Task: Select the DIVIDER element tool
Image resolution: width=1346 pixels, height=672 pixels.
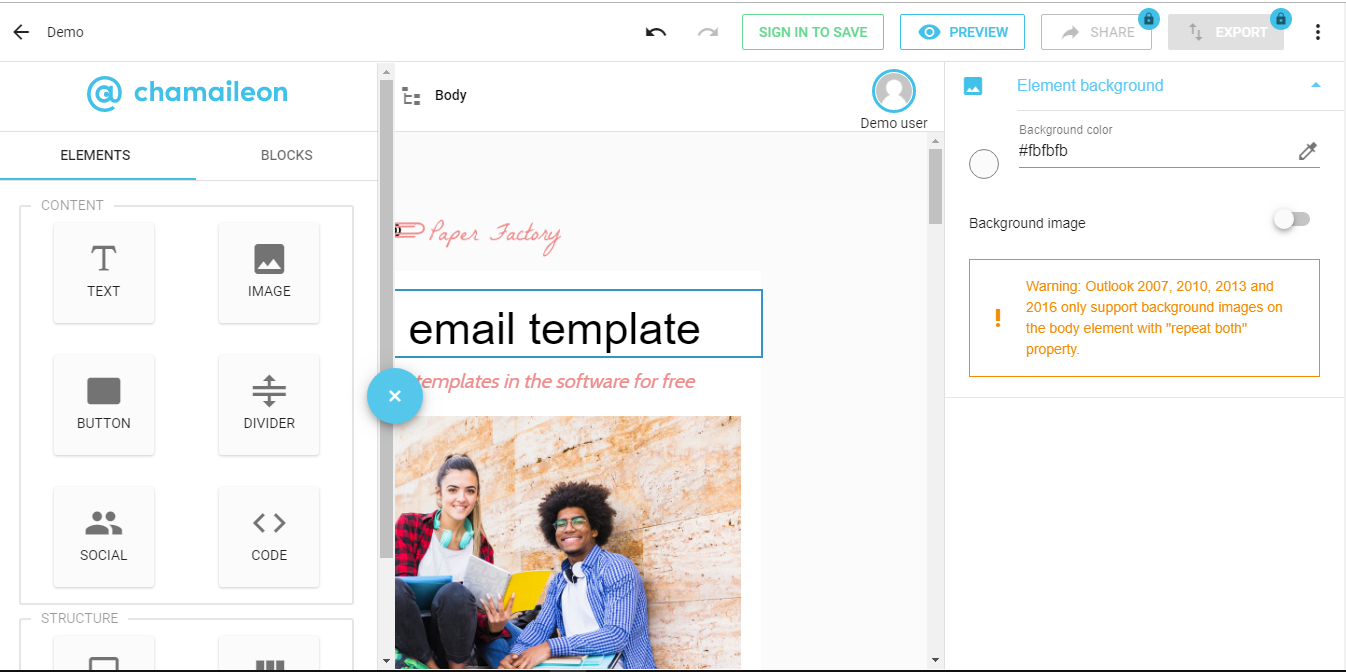Action: click(x=268, y=404)
